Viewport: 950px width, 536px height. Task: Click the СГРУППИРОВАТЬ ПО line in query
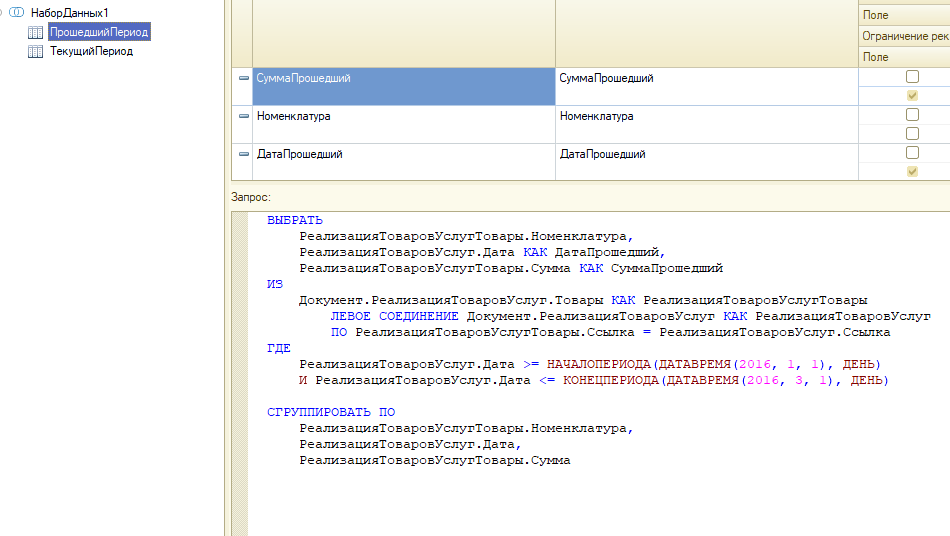331,412
